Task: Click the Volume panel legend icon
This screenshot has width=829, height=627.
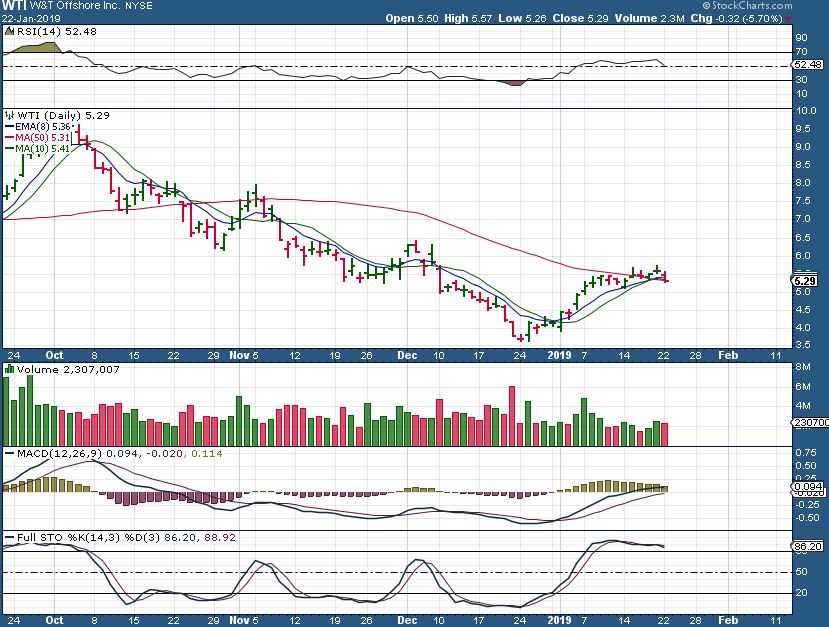Action: click(9, 369)
